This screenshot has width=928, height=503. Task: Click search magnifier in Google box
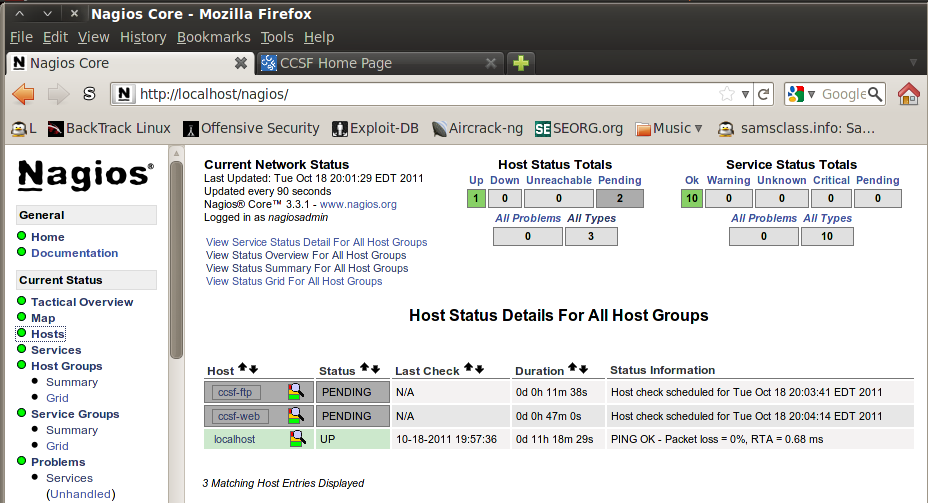875,94
